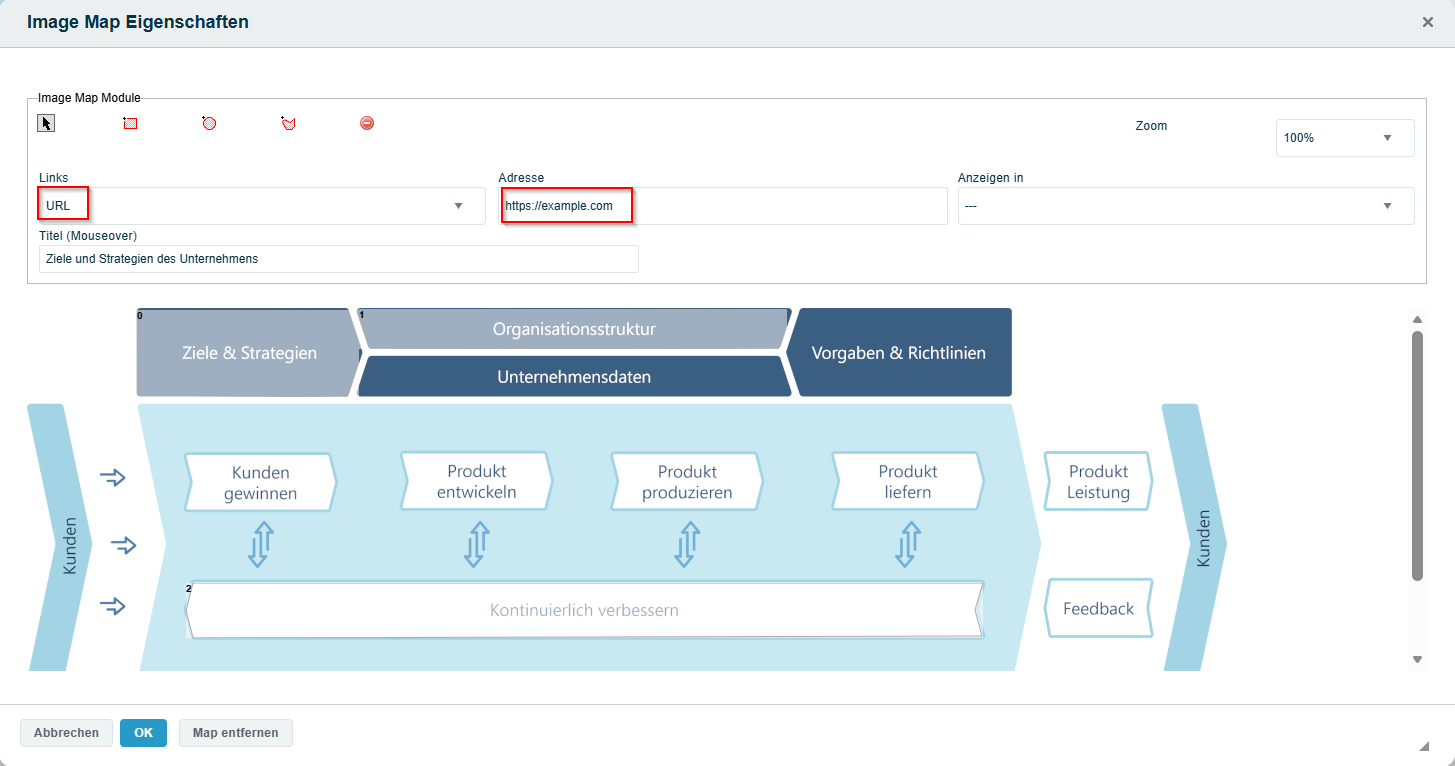Screen dimensions: 1455x766
Task: Select the Organisationsstruktur map area
Action: 574,328
